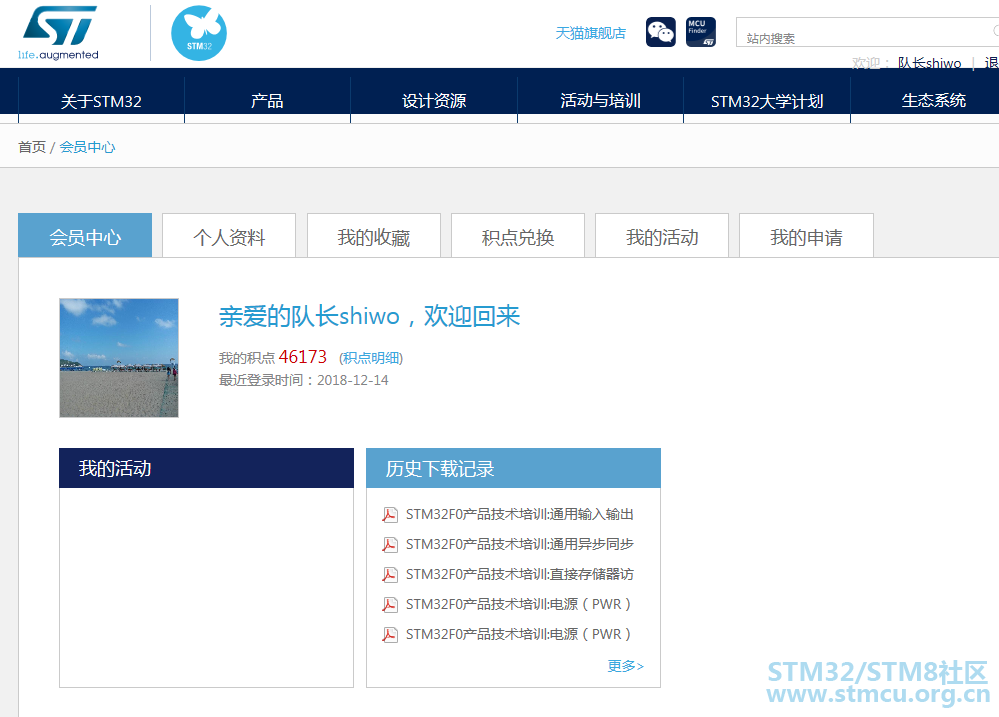Open the 活动与培训 menu
The image size is (999, 717).
600,101
